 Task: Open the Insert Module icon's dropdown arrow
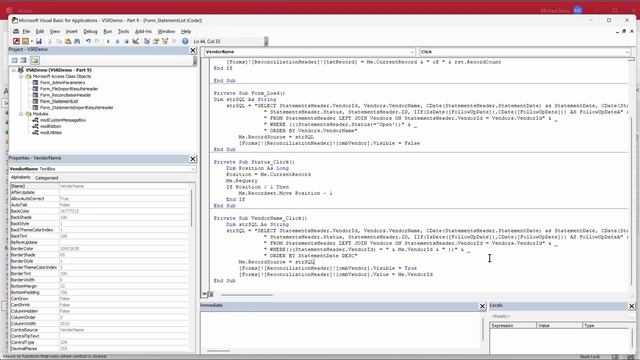(31, 41)
